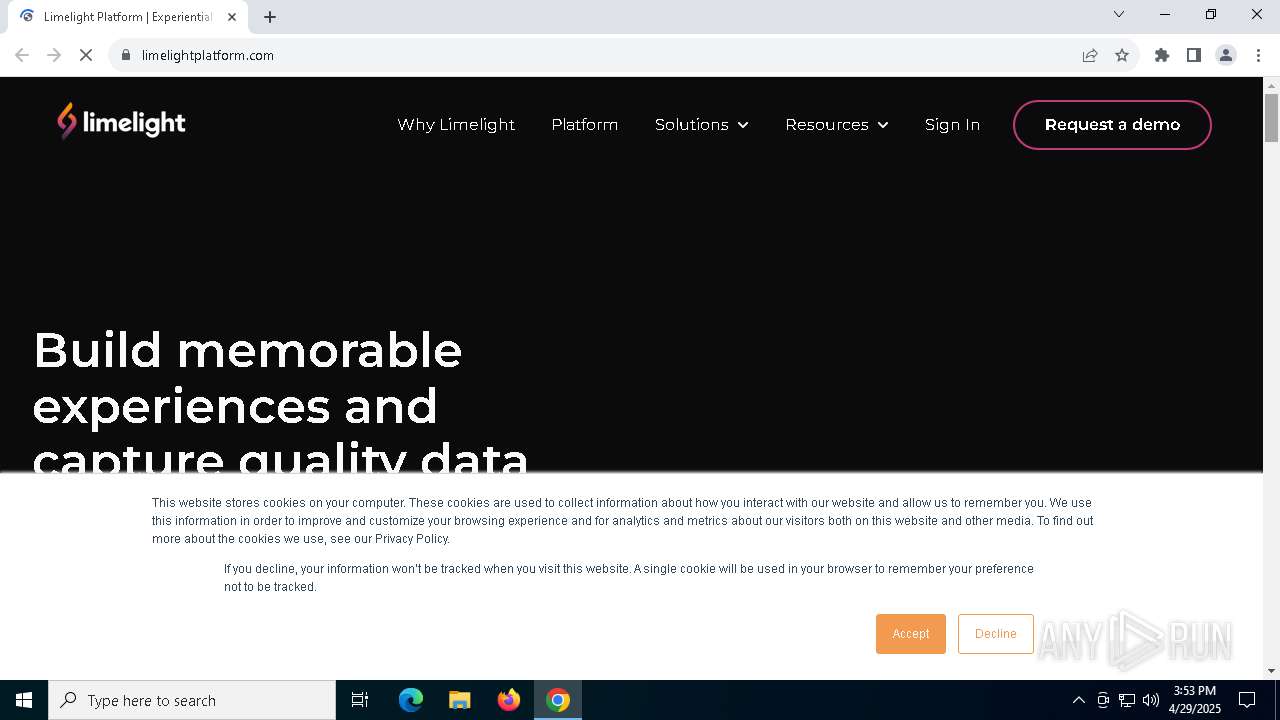
Task: Click Request a demo button
Action: click(1112, 124)
